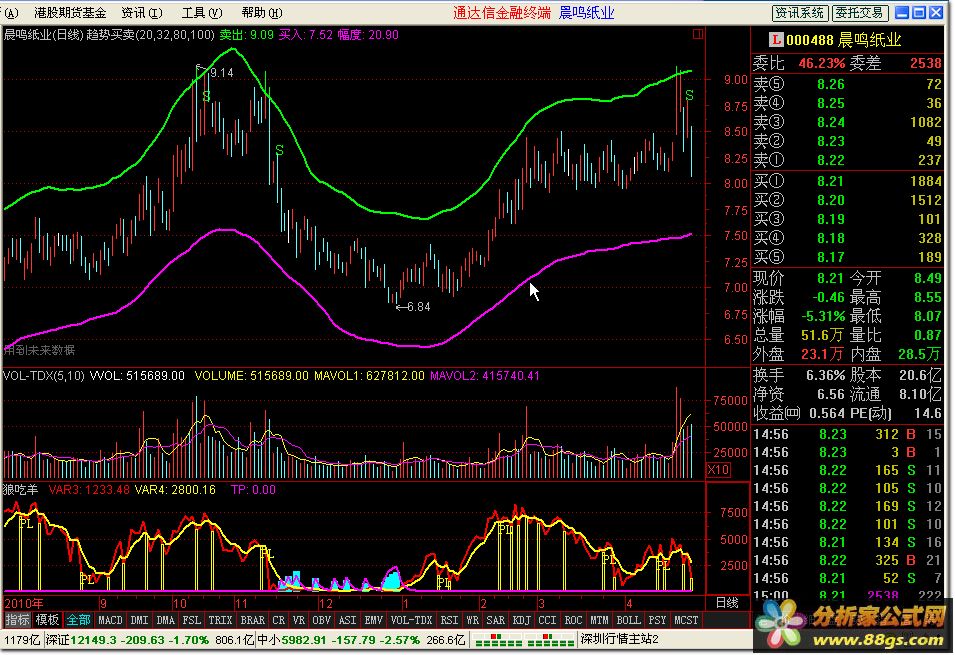This screenshot has width=955, height=655.
Task: Click the 买① bid row at 8.21
Action: point(847,181)
